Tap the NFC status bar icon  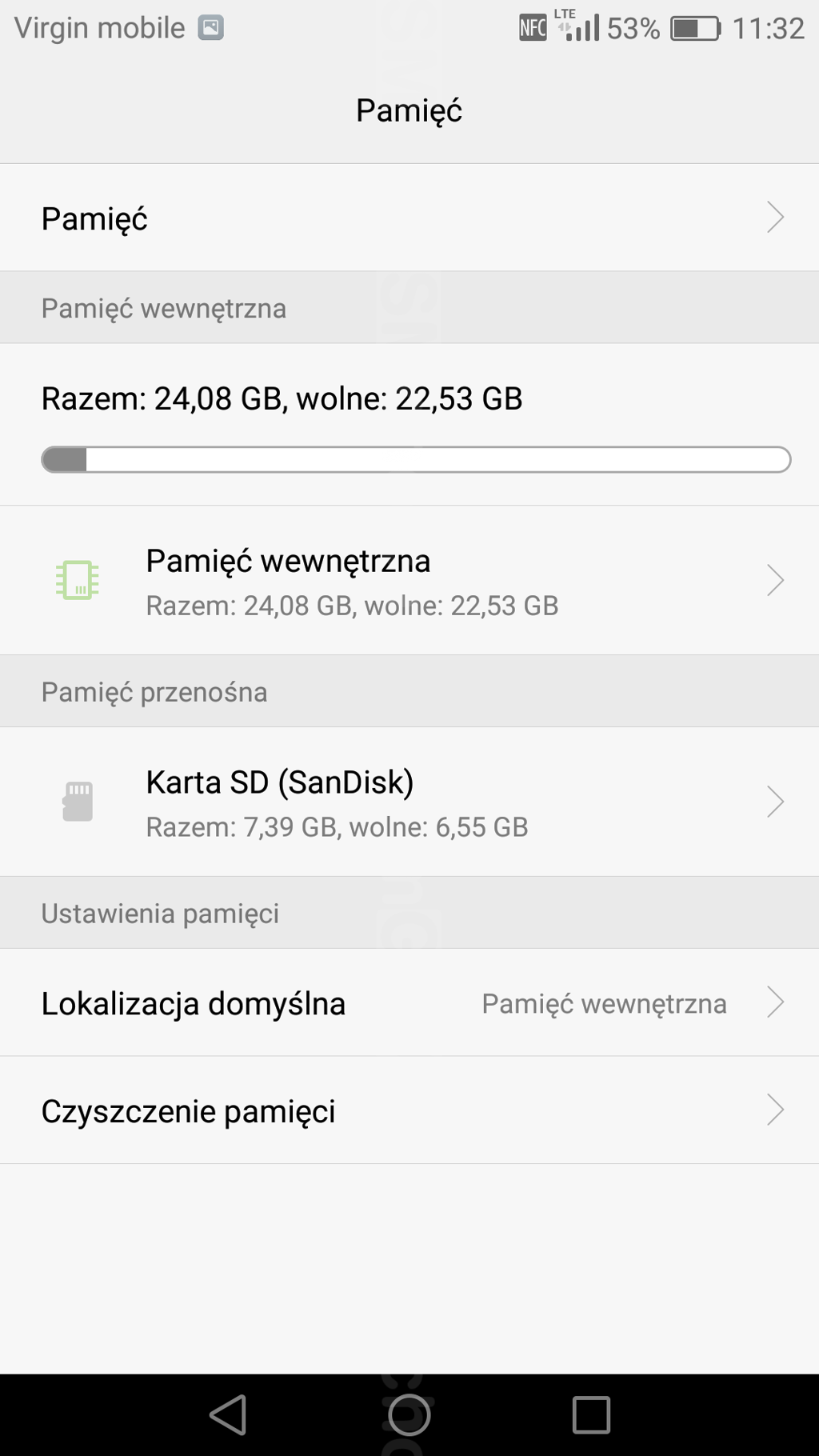pyautogui.click(x=533, y=29)
